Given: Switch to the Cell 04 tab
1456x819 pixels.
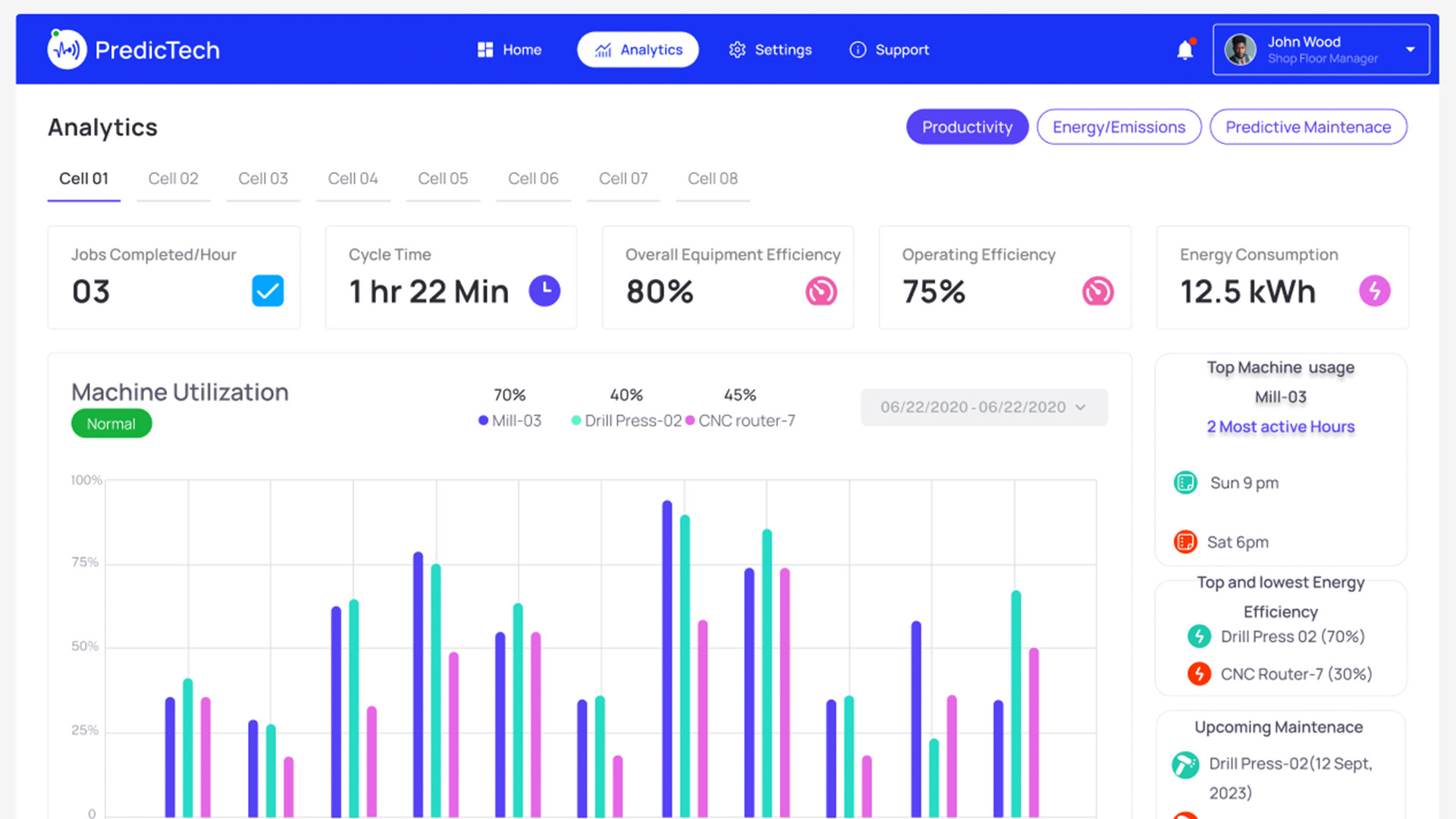Looking at the screenshot, I should pyautogui.click(x=353, y=179).
